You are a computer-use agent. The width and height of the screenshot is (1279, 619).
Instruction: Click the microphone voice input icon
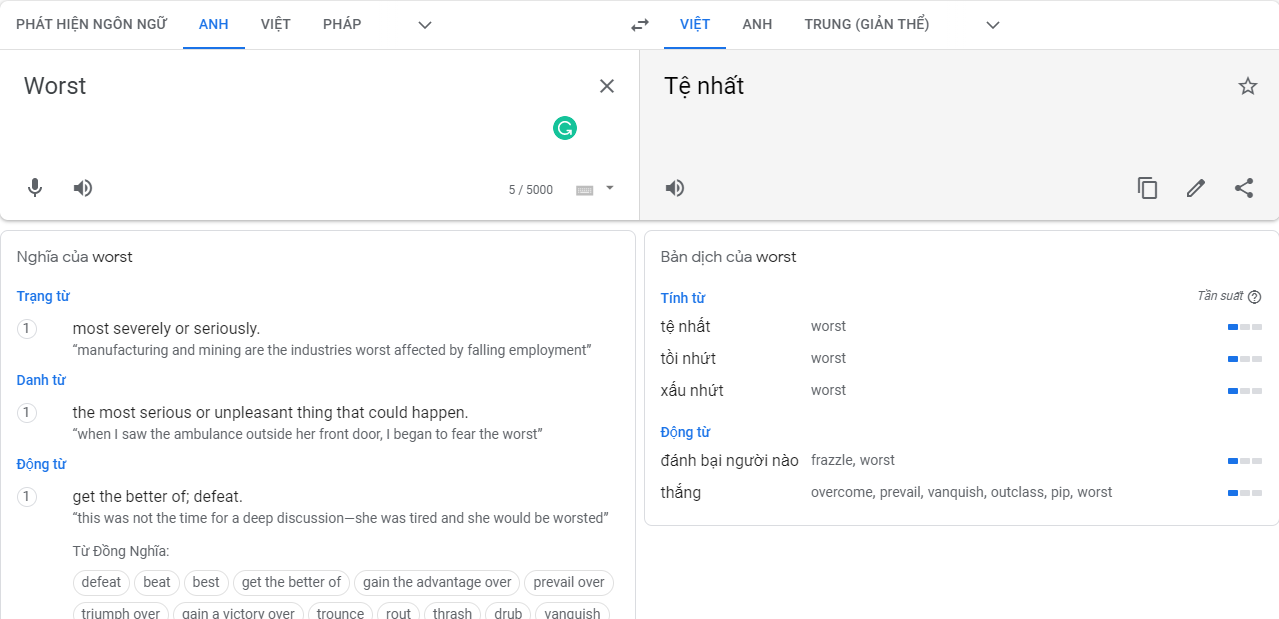click(x=35, y=188)
